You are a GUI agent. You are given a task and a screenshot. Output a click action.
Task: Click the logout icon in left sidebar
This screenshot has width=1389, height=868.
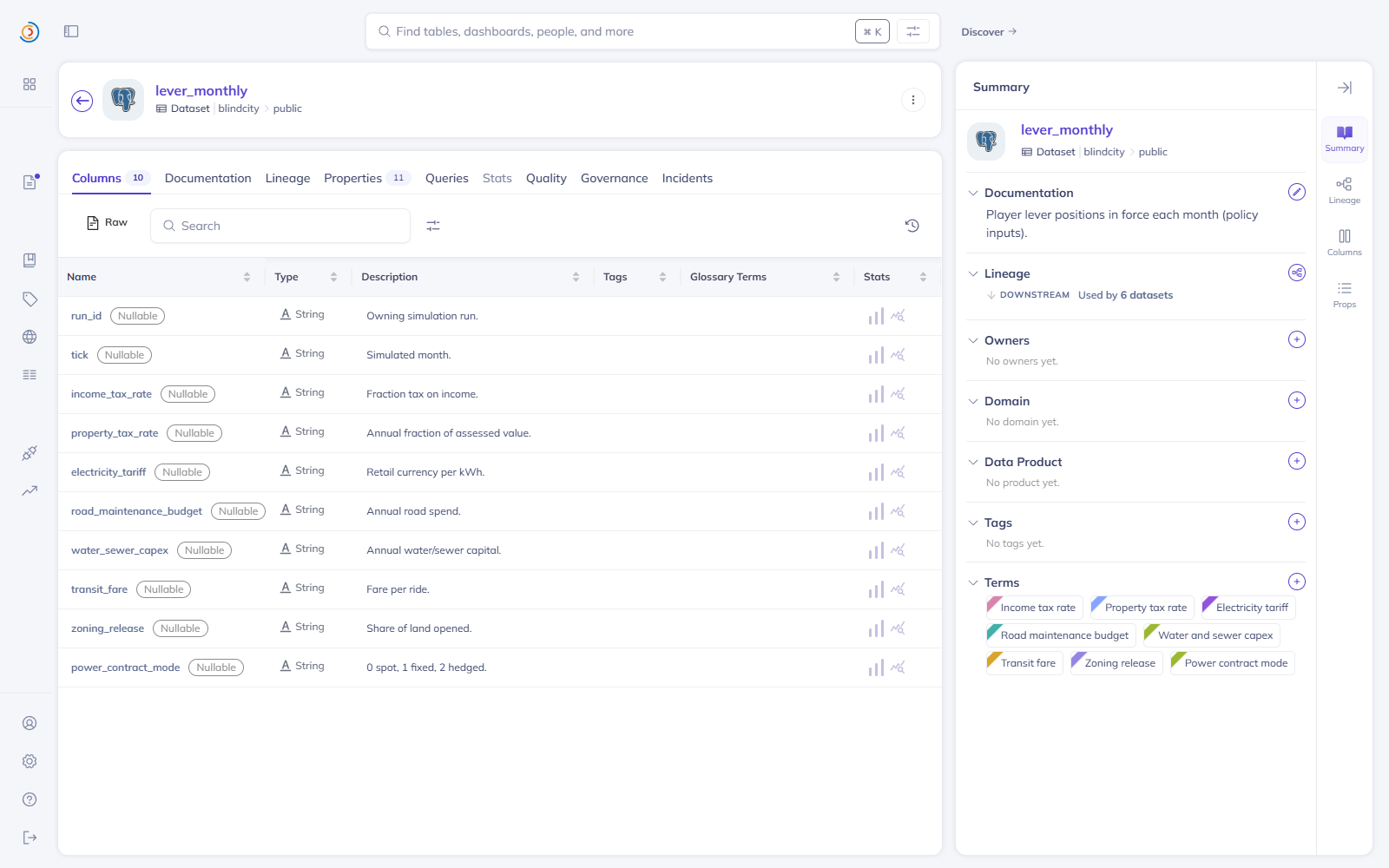click(x=30, y=838)
